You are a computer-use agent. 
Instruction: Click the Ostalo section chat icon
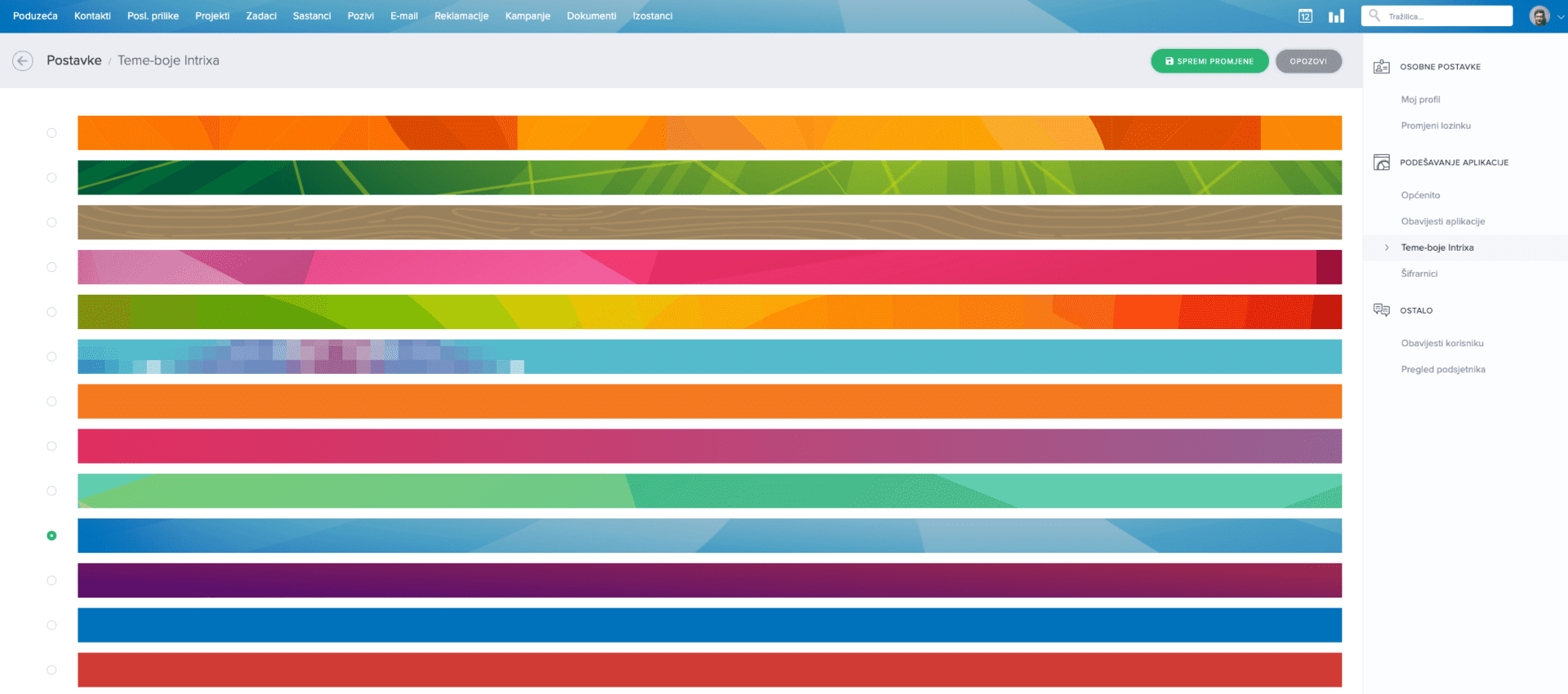(x=1381, y=310)
